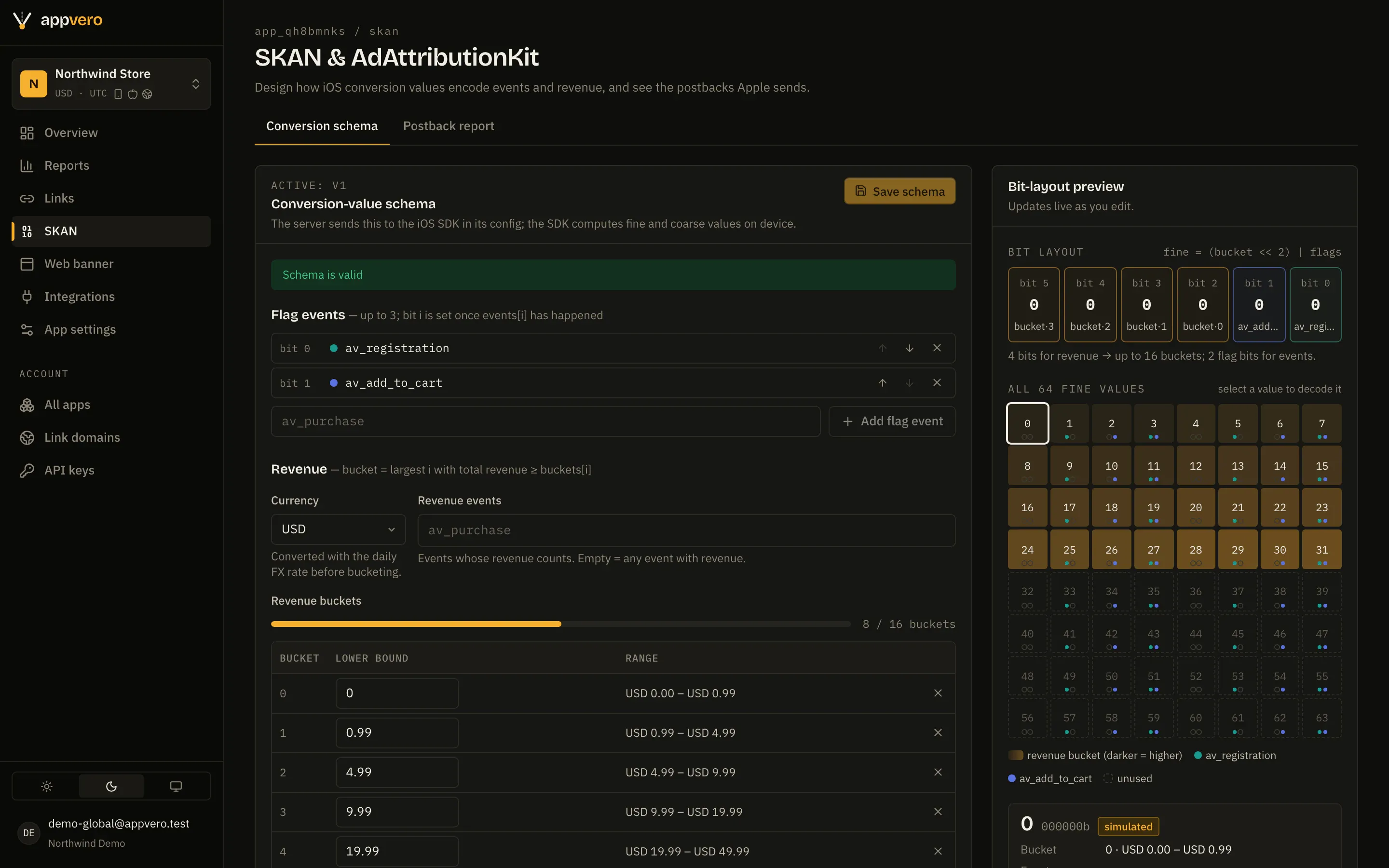Toggle the bit 1 av_add cell

tap(1259, 304)
